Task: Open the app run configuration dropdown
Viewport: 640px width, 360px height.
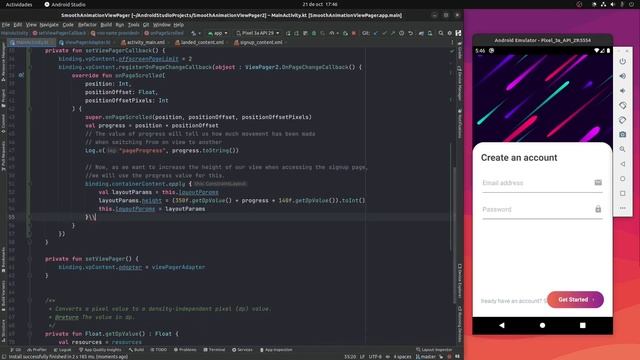Action: coord(218,33)
